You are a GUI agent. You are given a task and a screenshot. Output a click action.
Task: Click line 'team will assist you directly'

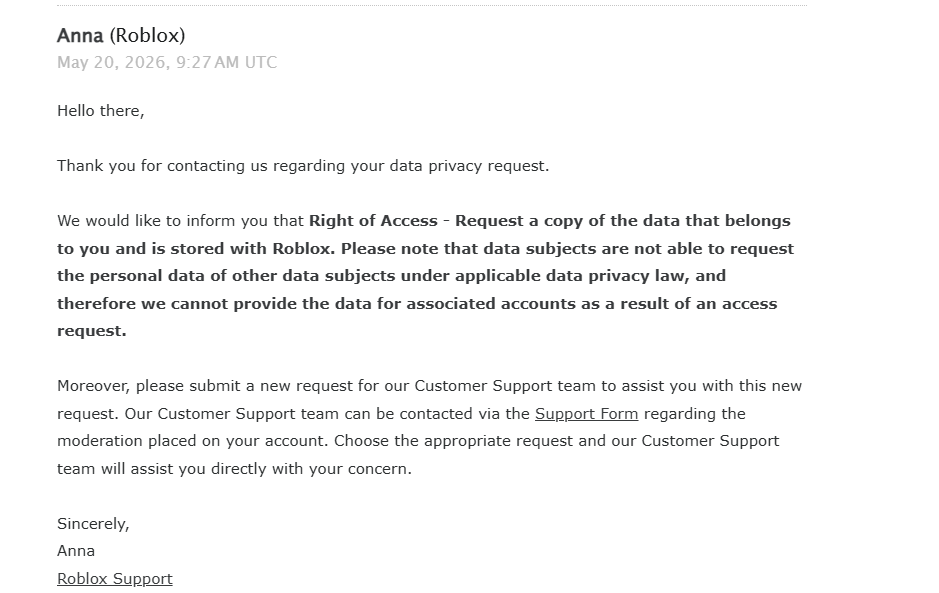pyautogui.click(x=235, y=468)
